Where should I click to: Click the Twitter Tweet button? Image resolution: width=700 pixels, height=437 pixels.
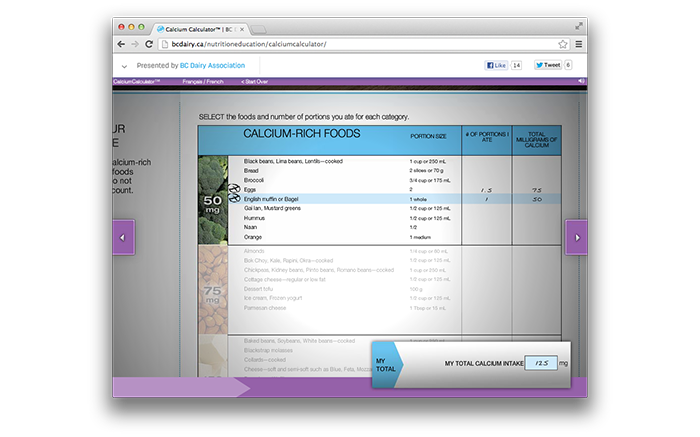click(548, 65)
